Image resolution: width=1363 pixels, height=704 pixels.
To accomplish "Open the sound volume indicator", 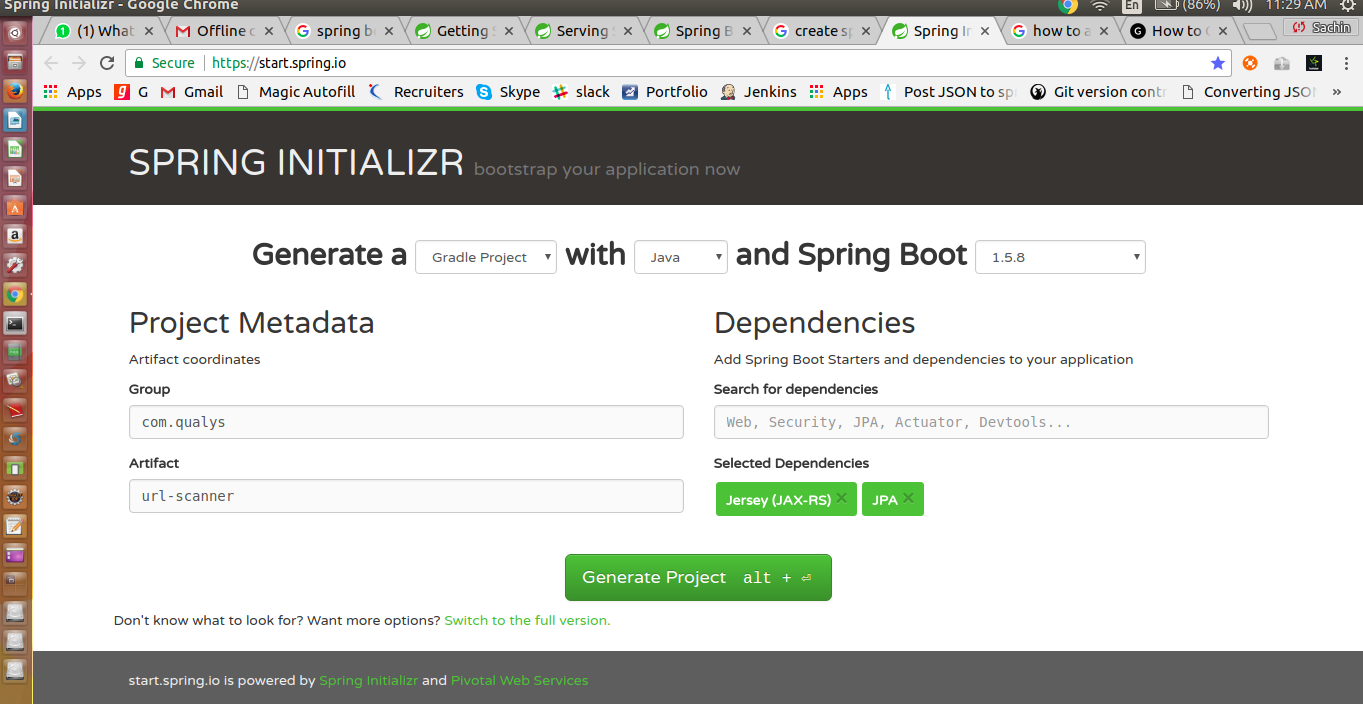I will (x=1243, y=6).
